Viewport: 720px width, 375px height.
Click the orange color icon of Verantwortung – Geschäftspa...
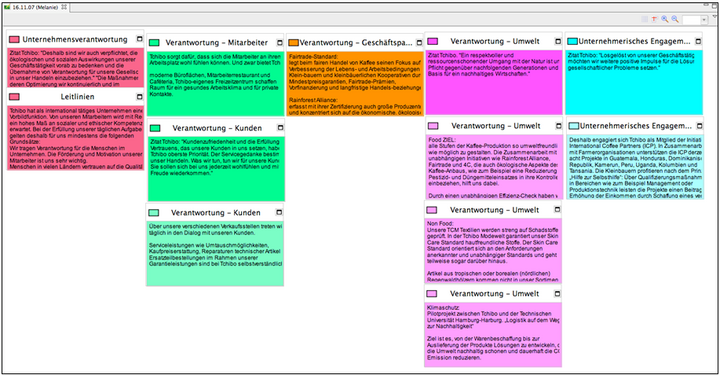tap(293, 43)
